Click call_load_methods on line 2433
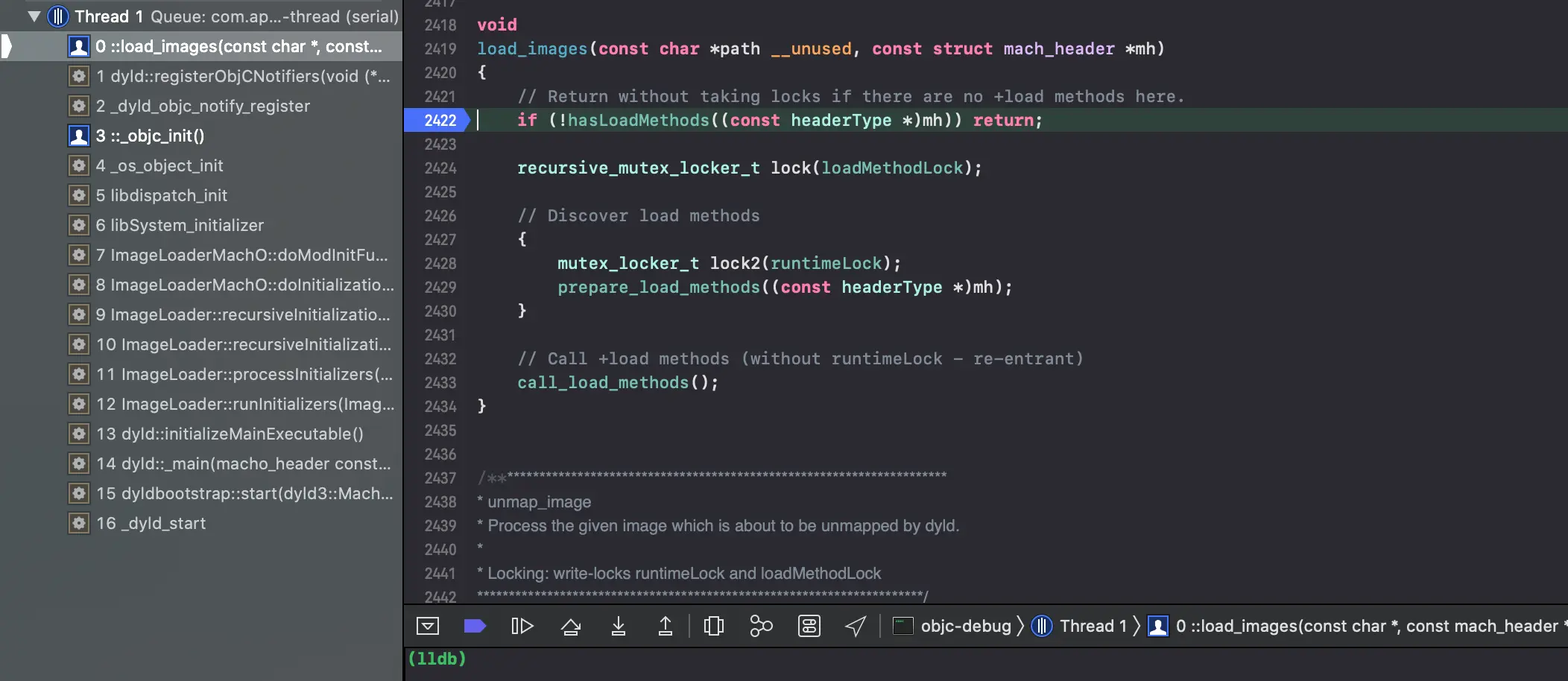This screenshot has height=681, width=1568. pyautogui.click(x=603, y=382)
